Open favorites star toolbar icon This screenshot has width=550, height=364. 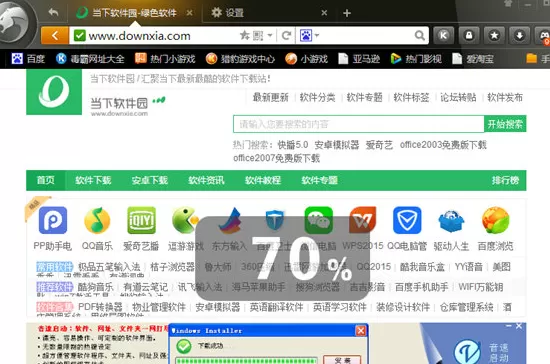pos(494,35)
